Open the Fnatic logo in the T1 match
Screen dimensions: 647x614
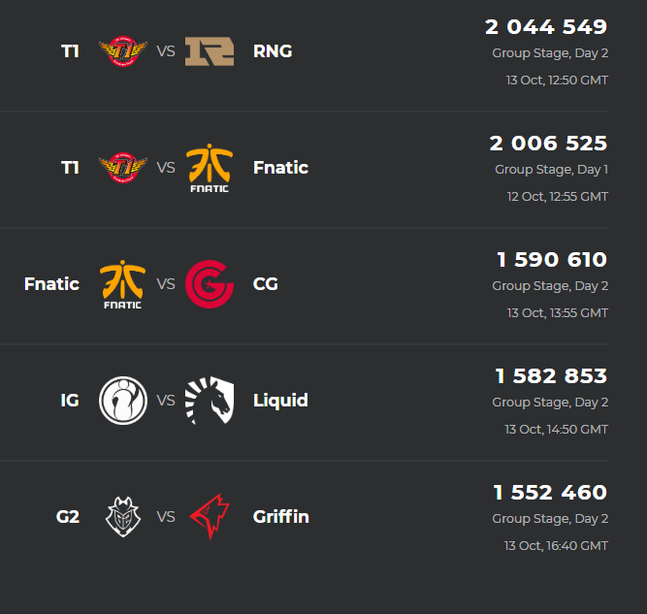pyautogui.click(x=210, y=168)
